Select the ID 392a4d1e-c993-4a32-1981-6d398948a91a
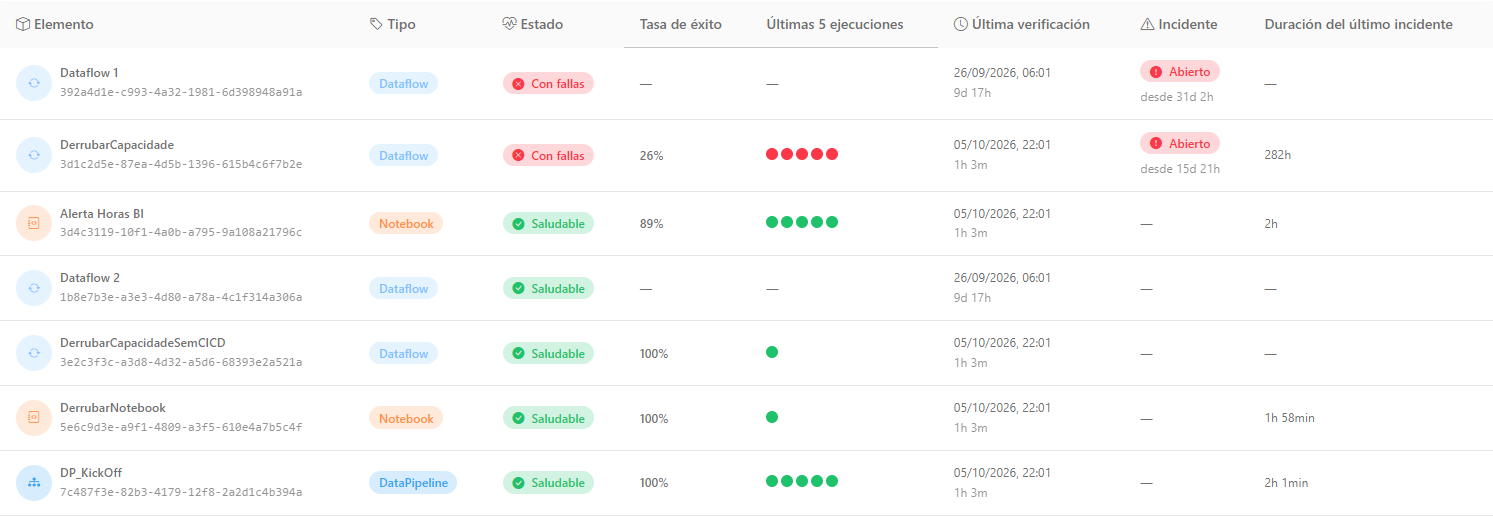 pos(181,92)
